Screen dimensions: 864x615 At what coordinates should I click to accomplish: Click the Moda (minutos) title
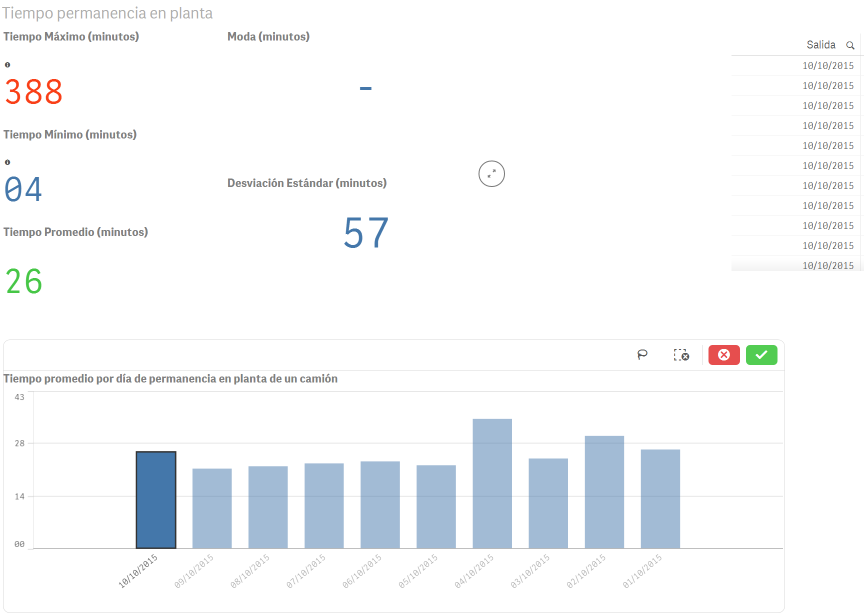[x=268, y=36]
